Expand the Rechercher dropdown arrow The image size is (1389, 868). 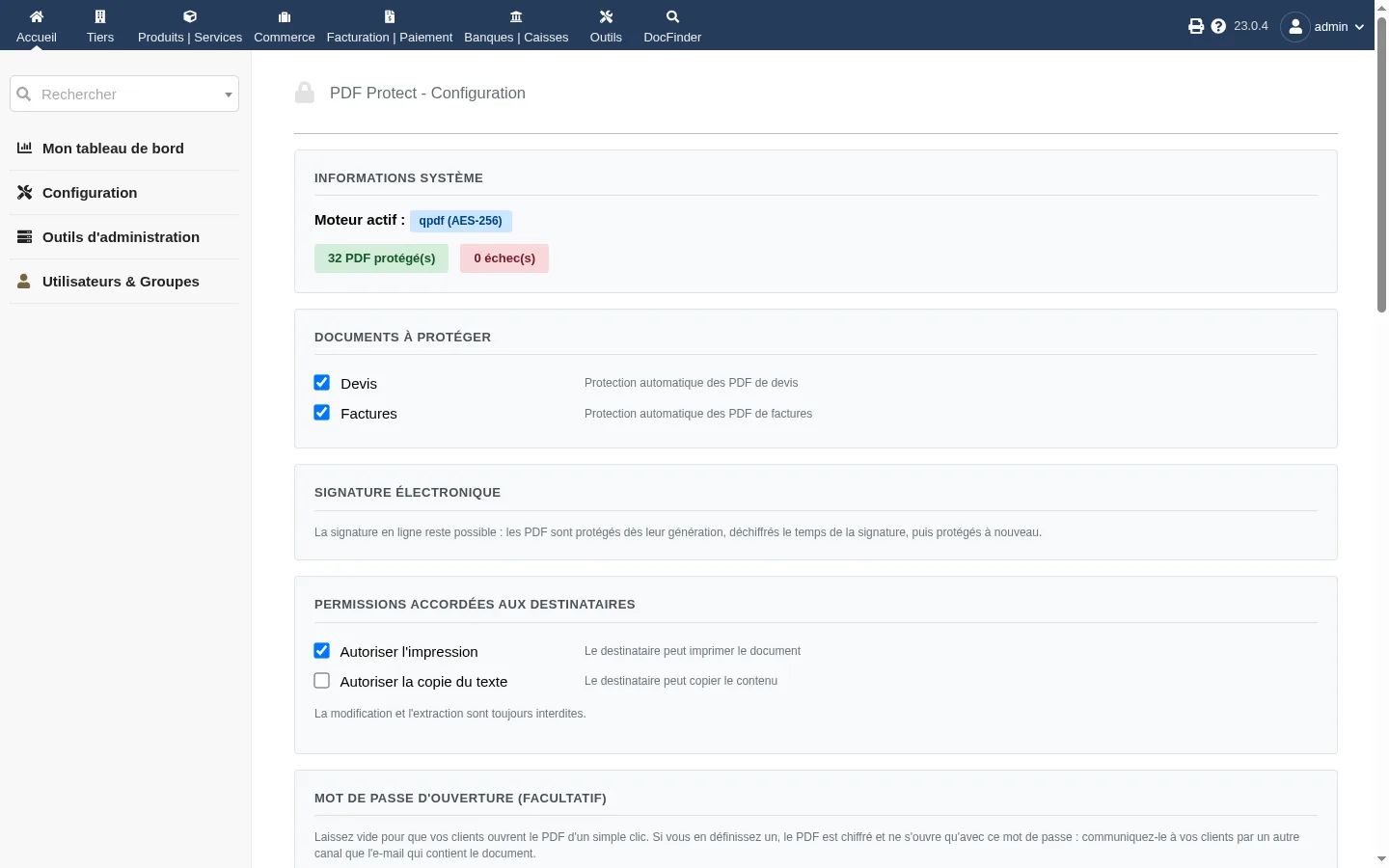pyautogui.click(x=229, y=95)
